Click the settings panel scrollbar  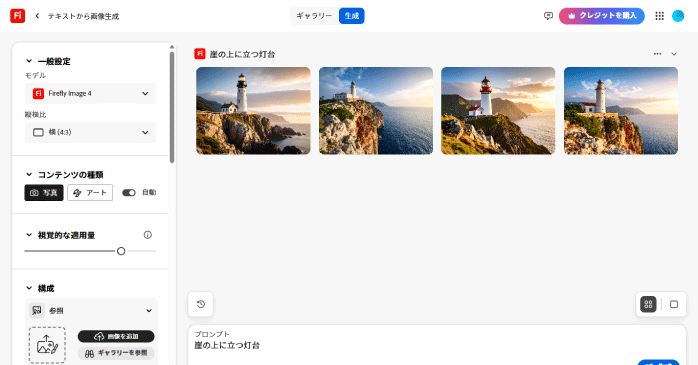pos(172,107)
